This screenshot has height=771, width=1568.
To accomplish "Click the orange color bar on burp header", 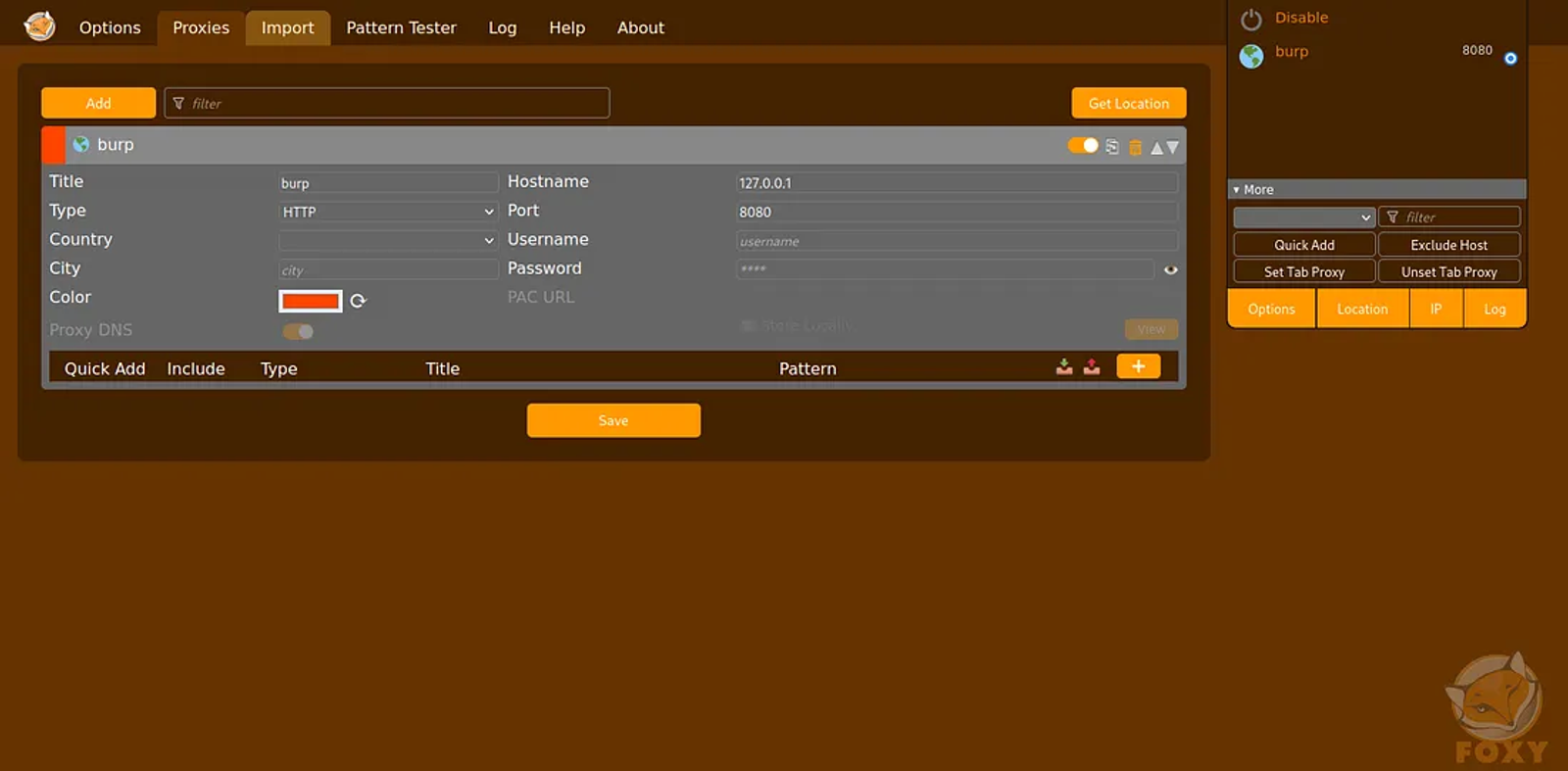I will (53, 145).
